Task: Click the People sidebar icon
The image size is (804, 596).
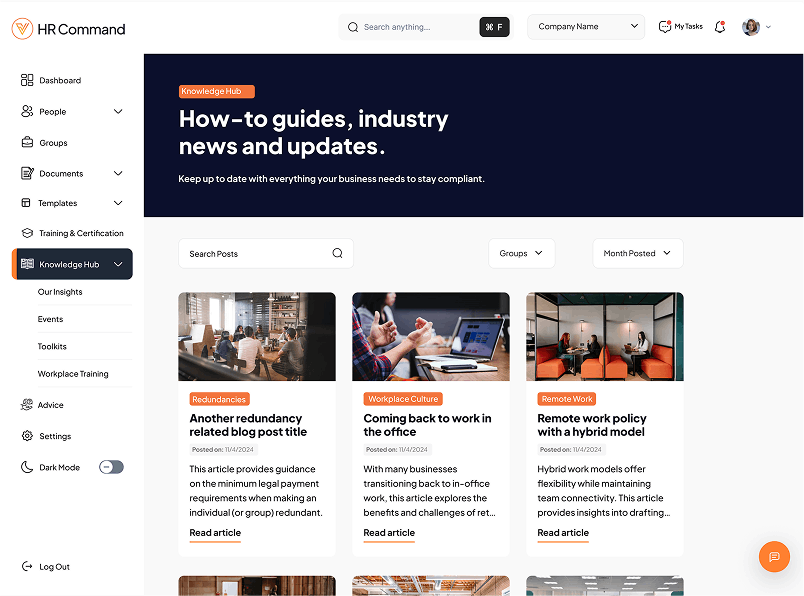Action: [27, 111]
